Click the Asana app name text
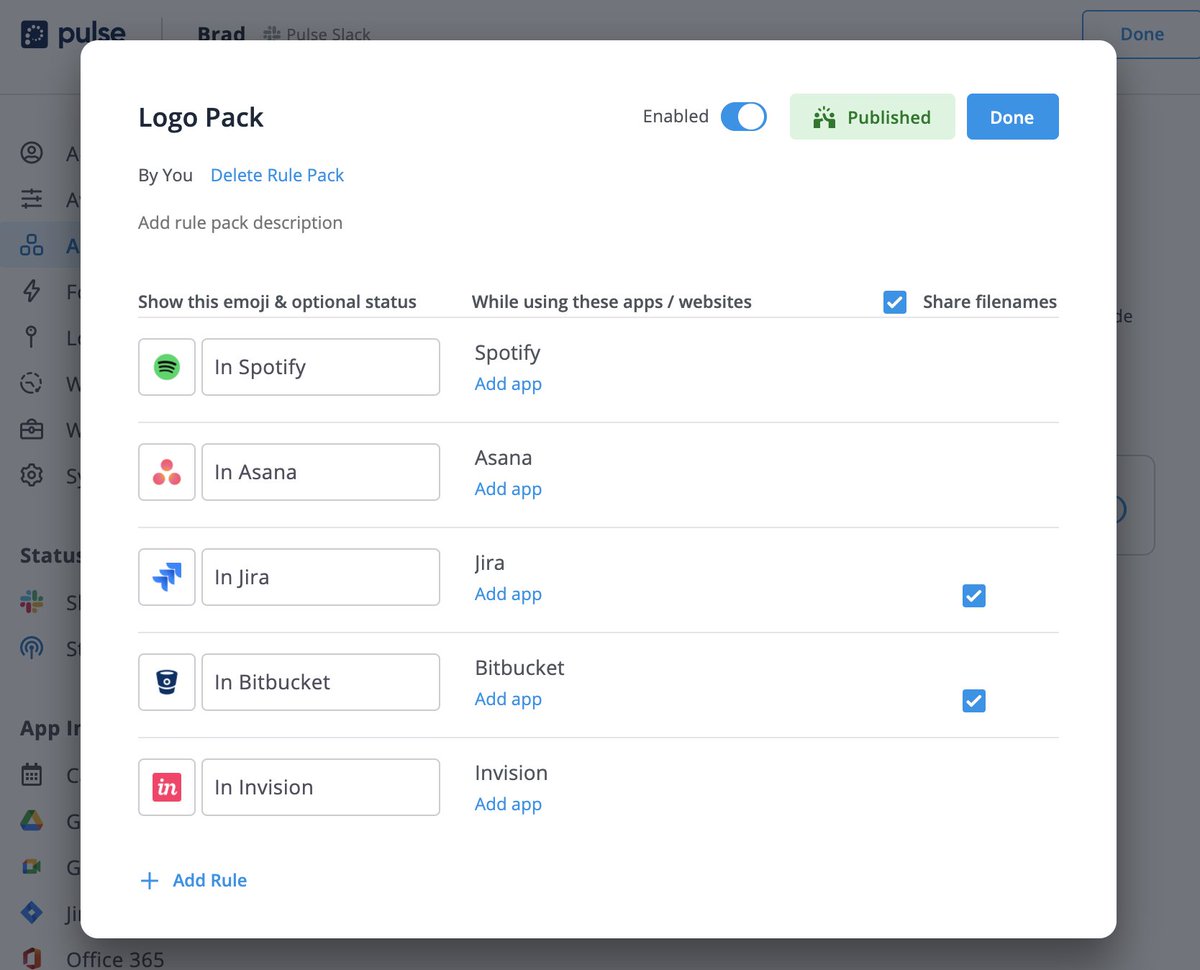This screenshot has height=970, width=1200. [503, 458]
